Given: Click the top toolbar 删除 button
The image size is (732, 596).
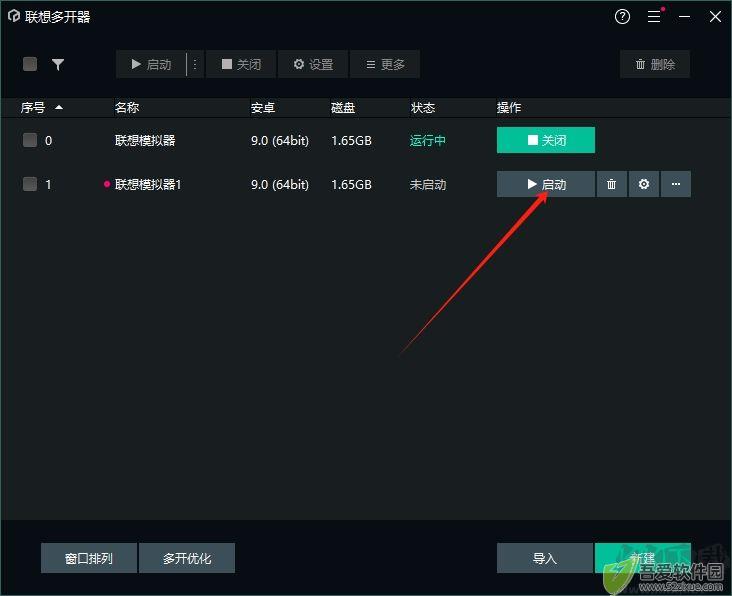Looking at the screenshot, I should click(655, 64).
